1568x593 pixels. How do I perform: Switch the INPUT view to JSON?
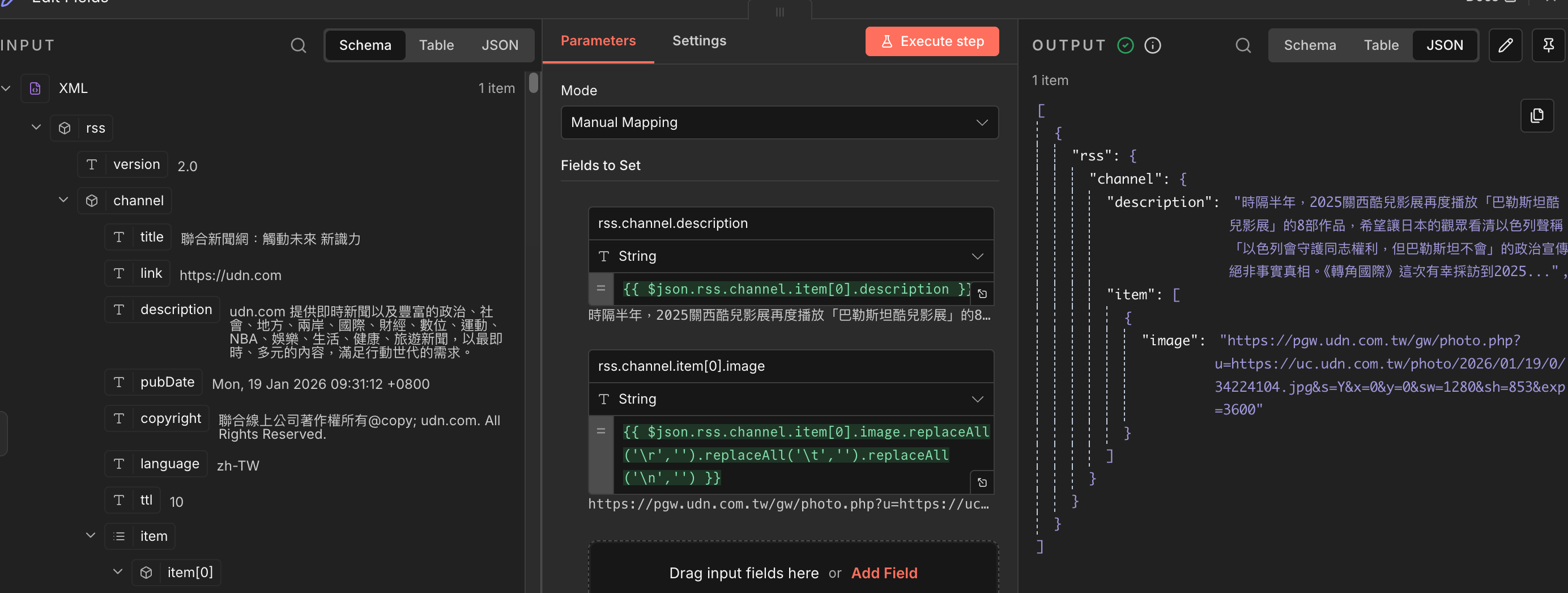(x=499, y=45)
